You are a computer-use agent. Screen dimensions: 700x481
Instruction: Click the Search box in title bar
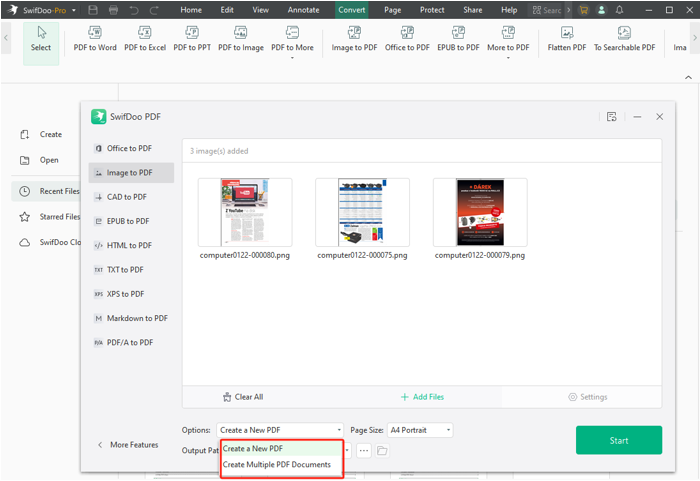(x=547, y=10)
